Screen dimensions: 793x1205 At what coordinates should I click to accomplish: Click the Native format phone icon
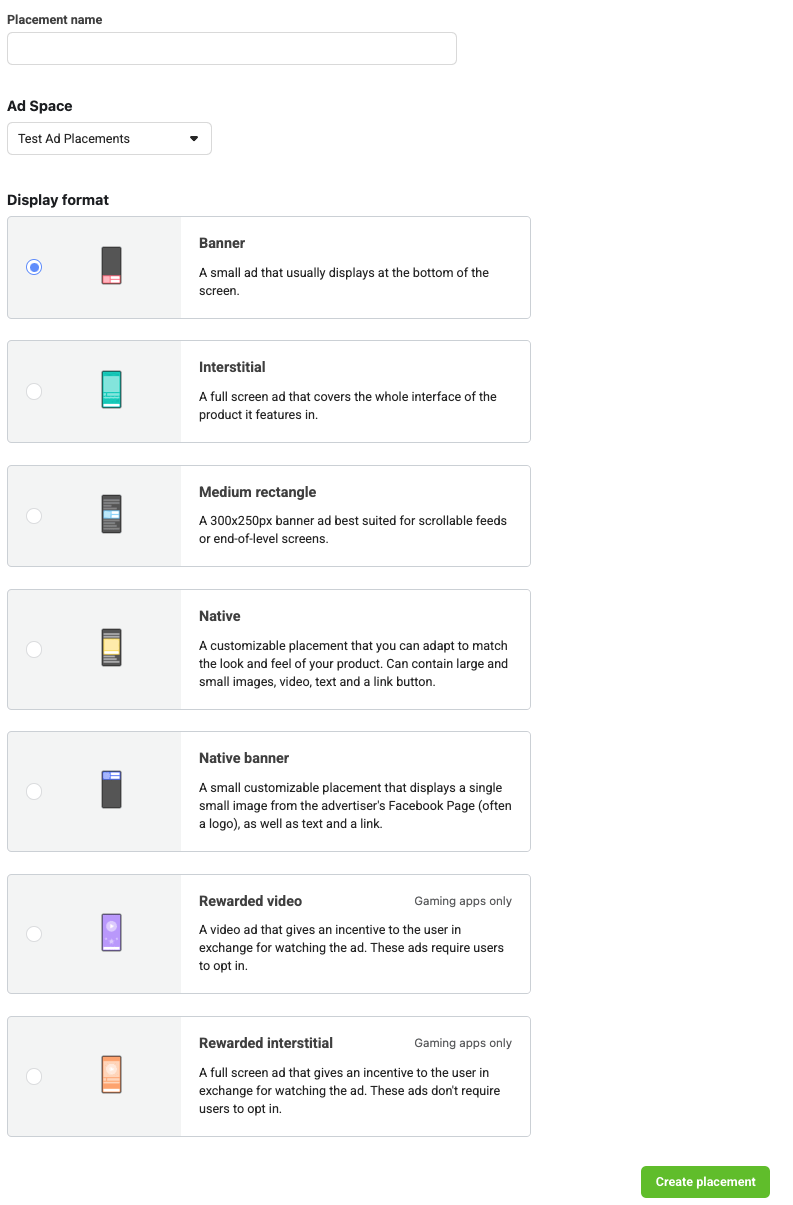[111, 648]
